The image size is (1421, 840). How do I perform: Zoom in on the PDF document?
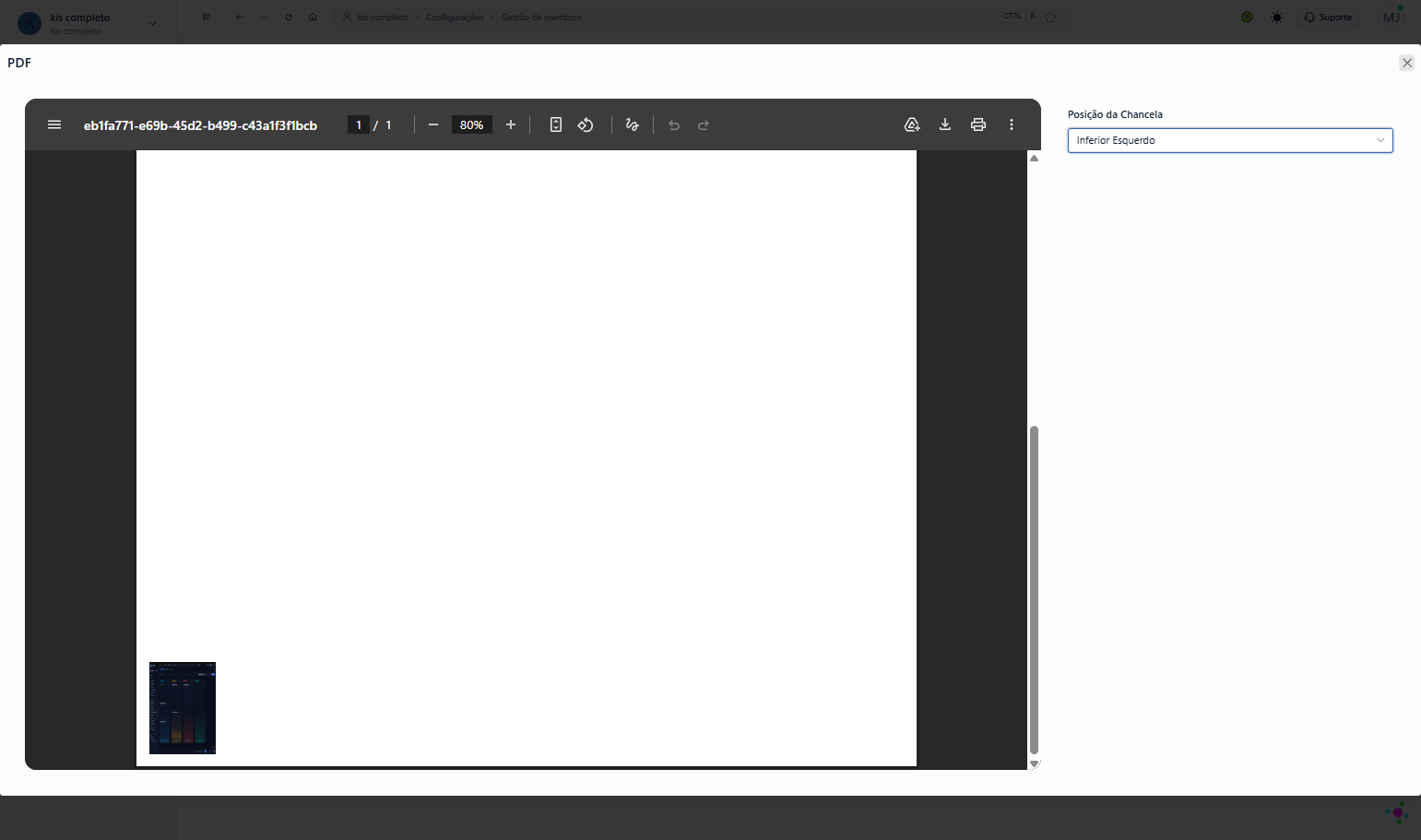[511, 124]
